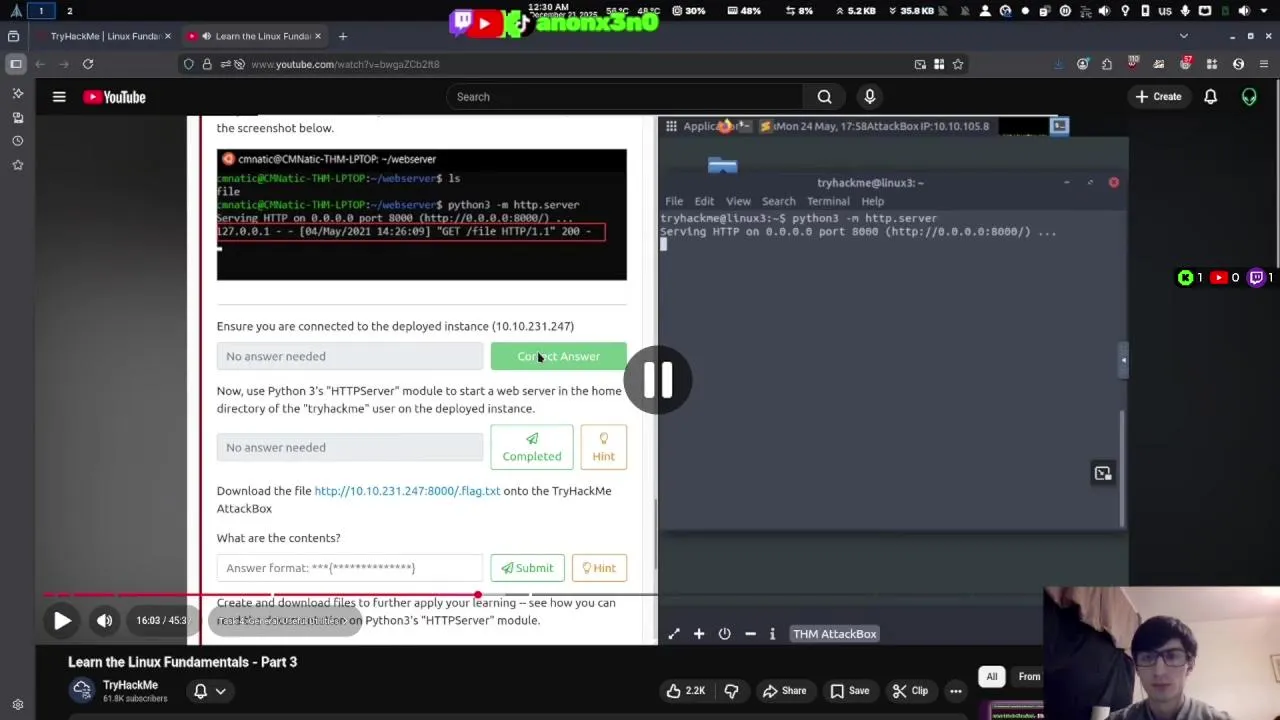Go to YouTube home via logo
1280x720 pixels.
[114, 97]
